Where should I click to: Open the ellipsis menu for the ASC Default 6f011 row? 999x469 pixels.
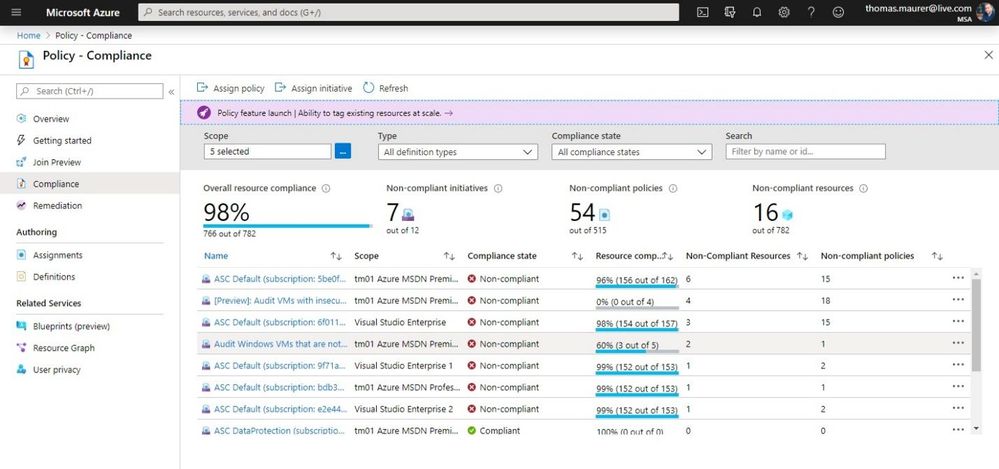click(958, 321)
